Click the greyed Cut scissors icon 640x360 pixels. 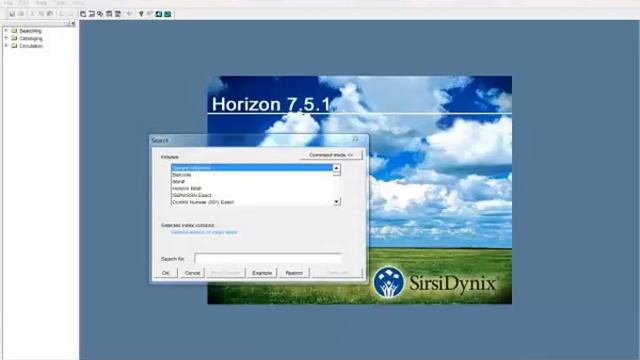[33, 14]
